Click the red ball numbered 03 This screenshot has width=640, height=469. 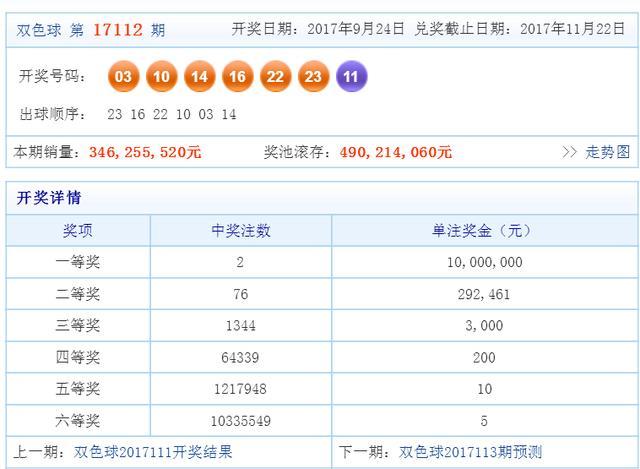123,76
